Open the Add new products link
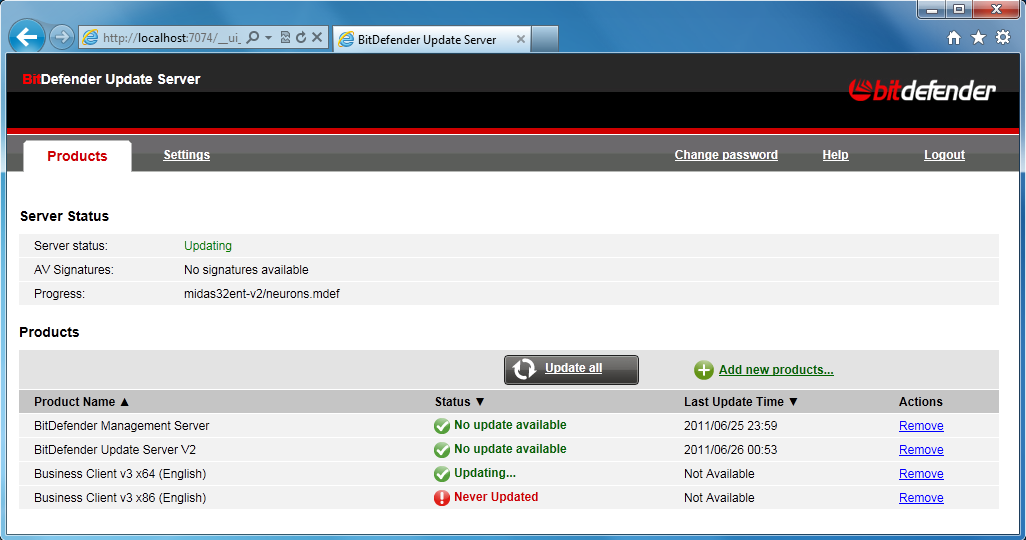The image size is (1026, 540). pos(776,370)
